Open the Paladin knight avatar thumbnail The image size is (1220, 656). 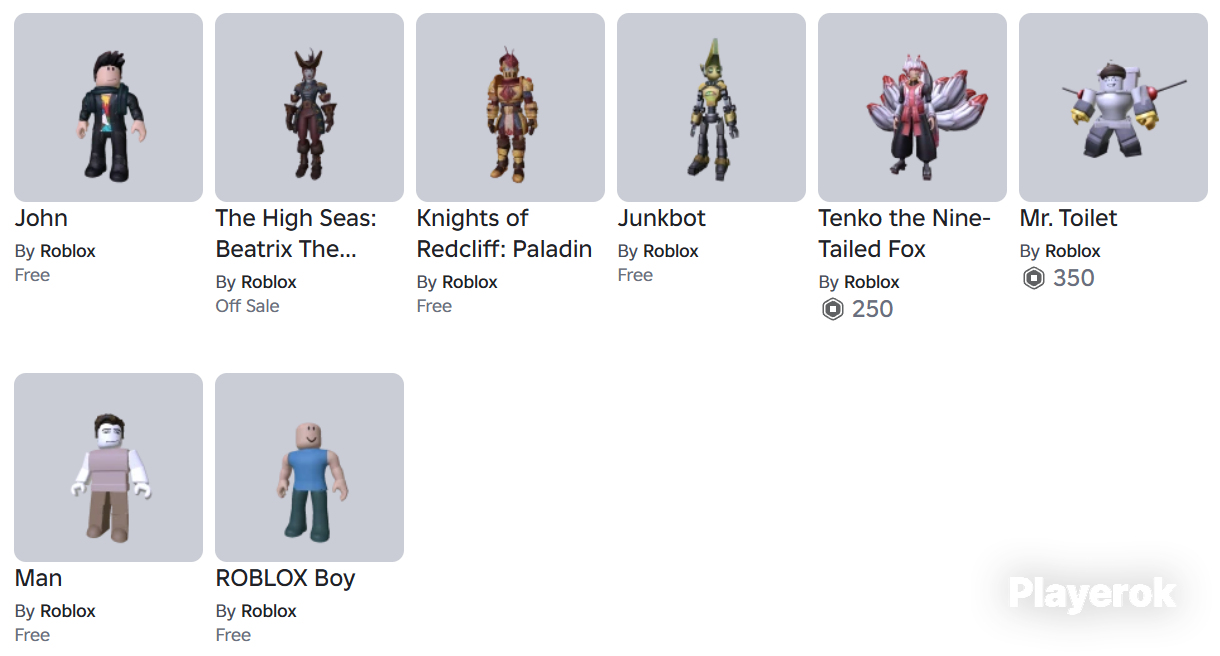point(510,107)
